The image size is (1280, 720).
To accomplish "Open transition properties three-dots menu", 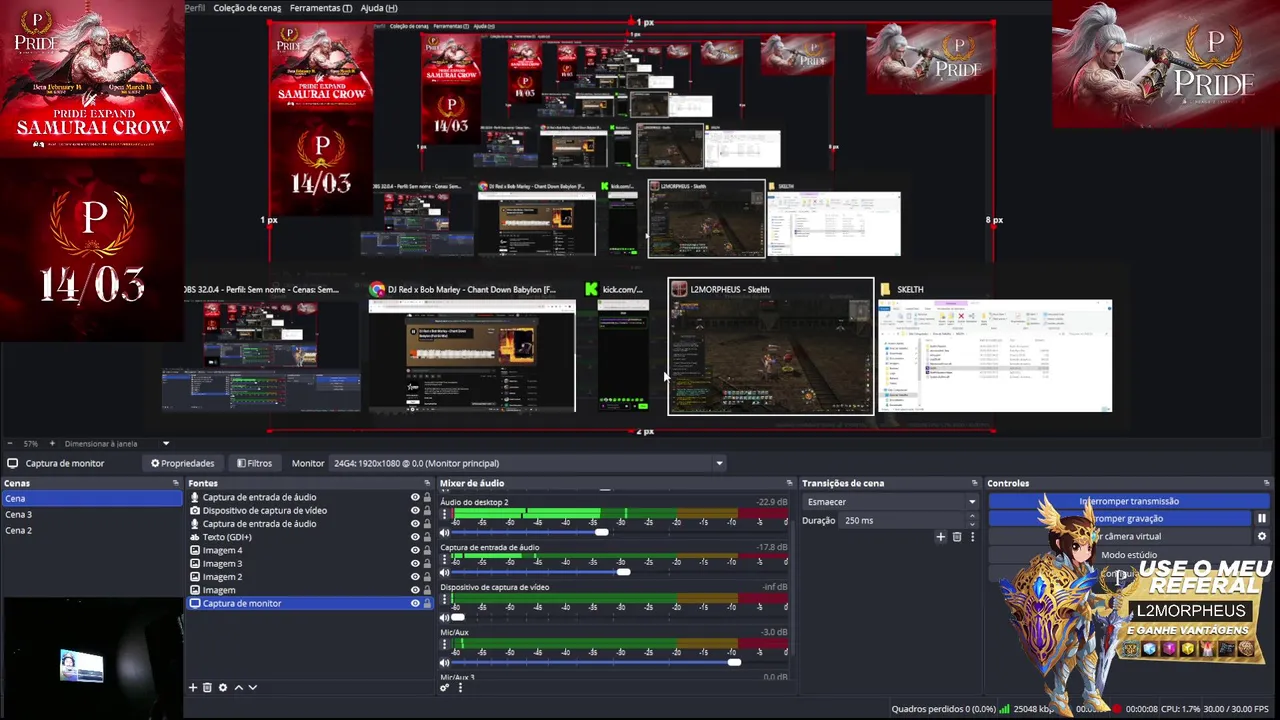I will pyautogui.click(x=972, y=537).
